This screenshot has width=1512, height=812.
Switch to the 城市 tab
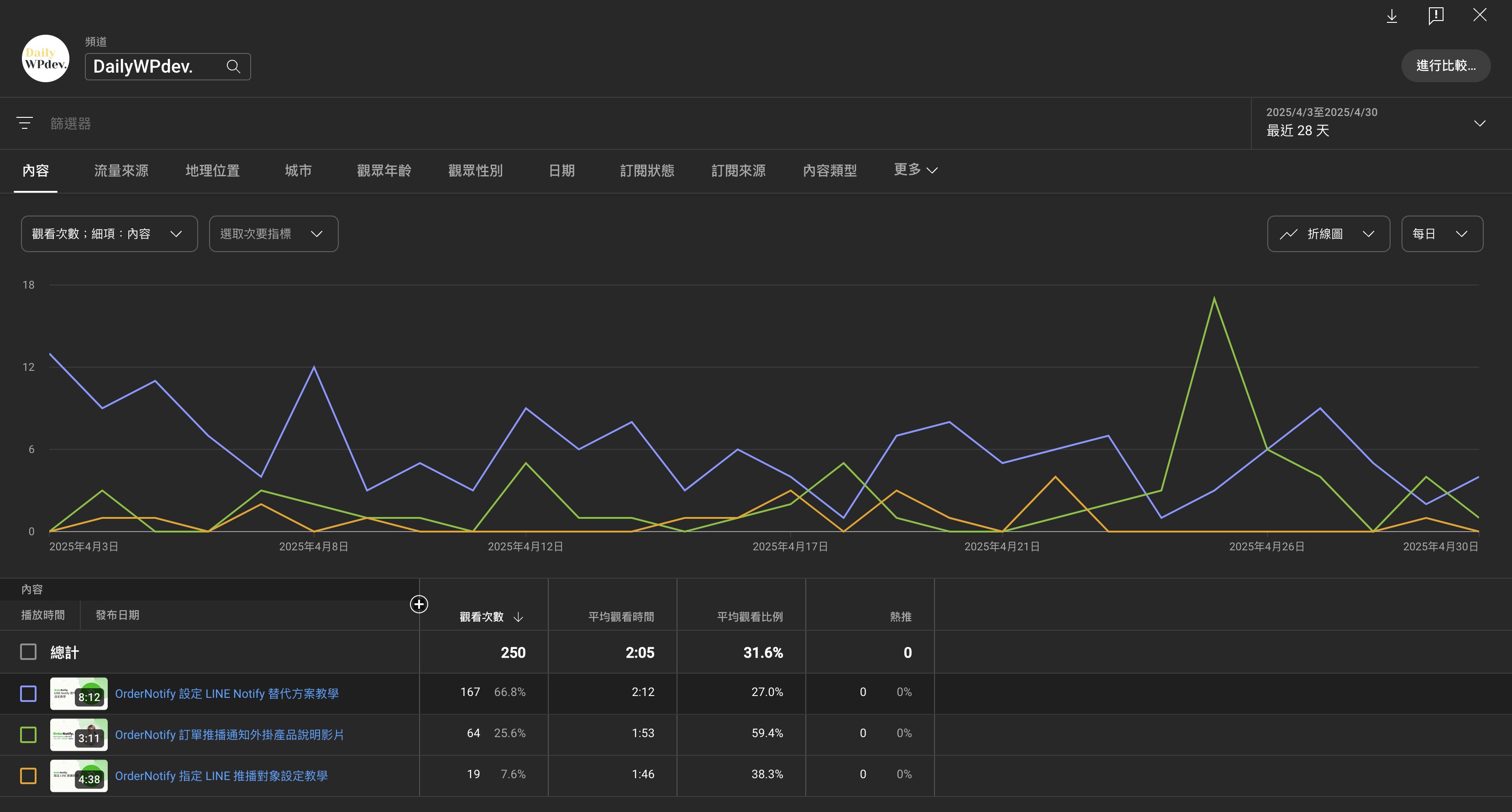click(x=298, y=171)
